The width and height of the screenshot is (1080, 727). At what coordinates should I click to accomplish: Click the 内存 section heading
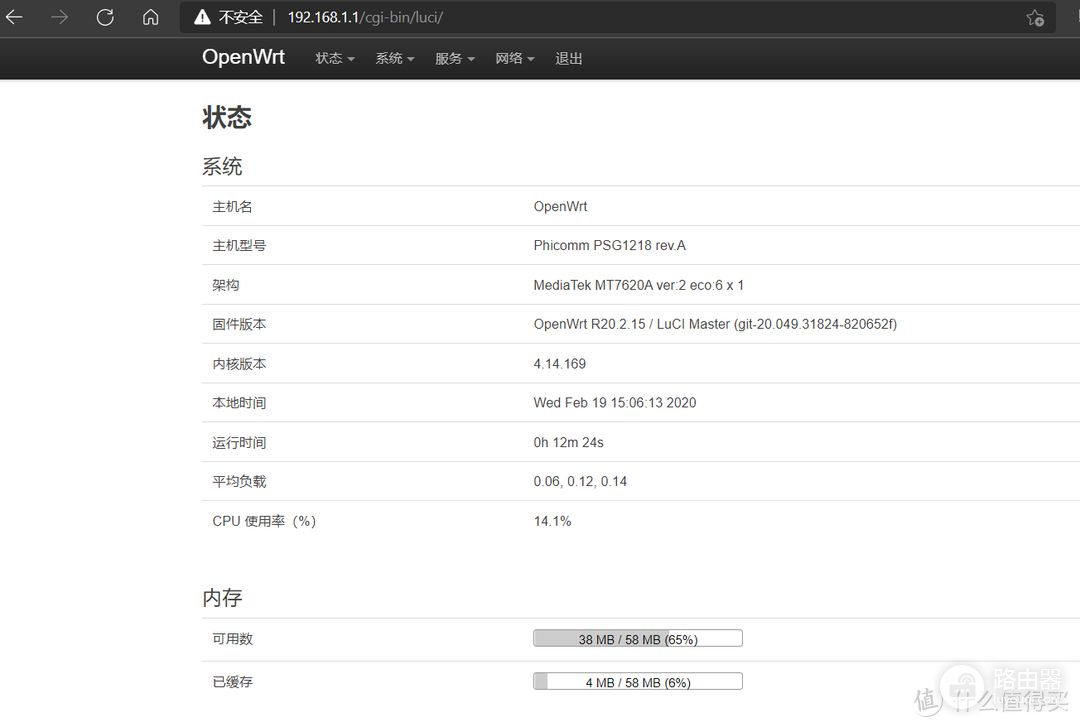222,598
